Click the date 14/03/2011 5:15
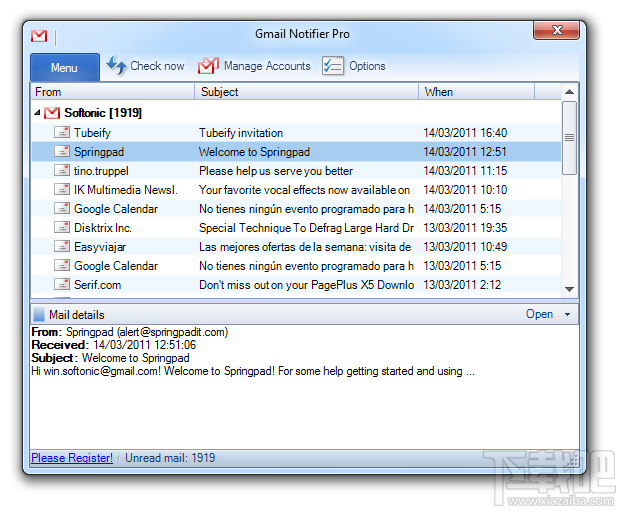623x511 pixels. [x=462, y=209]
